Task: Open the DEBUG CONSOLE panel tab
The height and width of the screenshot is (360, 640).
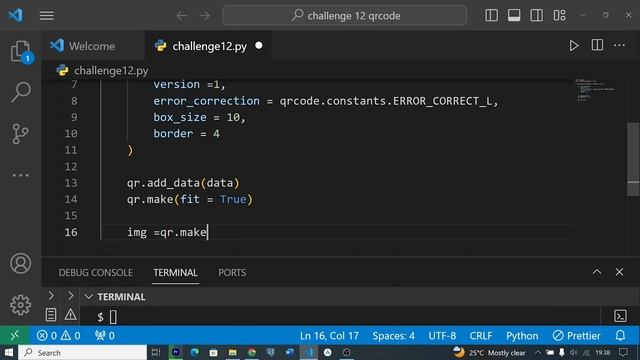Action: click(x=96, y=273)
